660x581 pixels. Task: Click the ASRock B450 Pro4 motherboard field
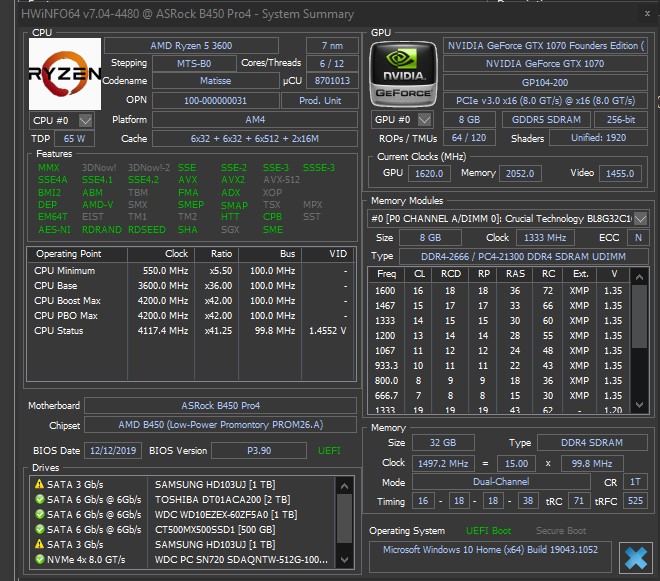point(221,405)
